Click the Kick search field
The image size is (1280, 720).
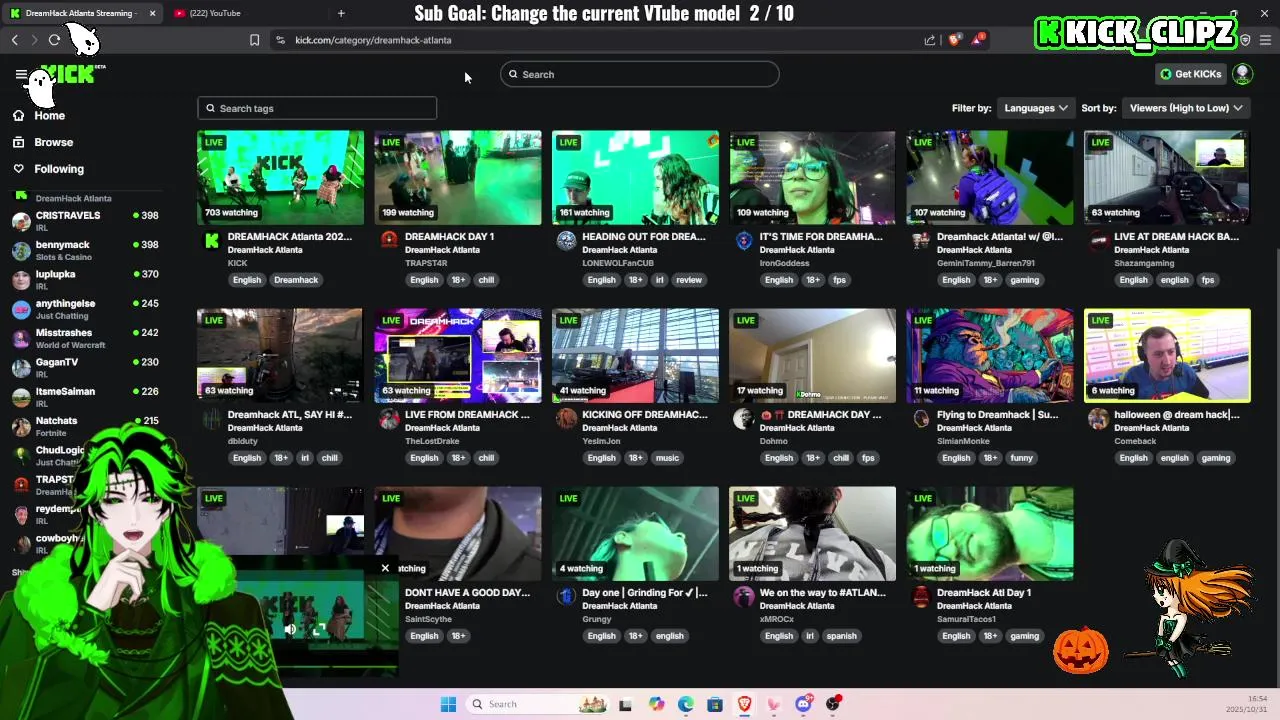click(640, 74)
